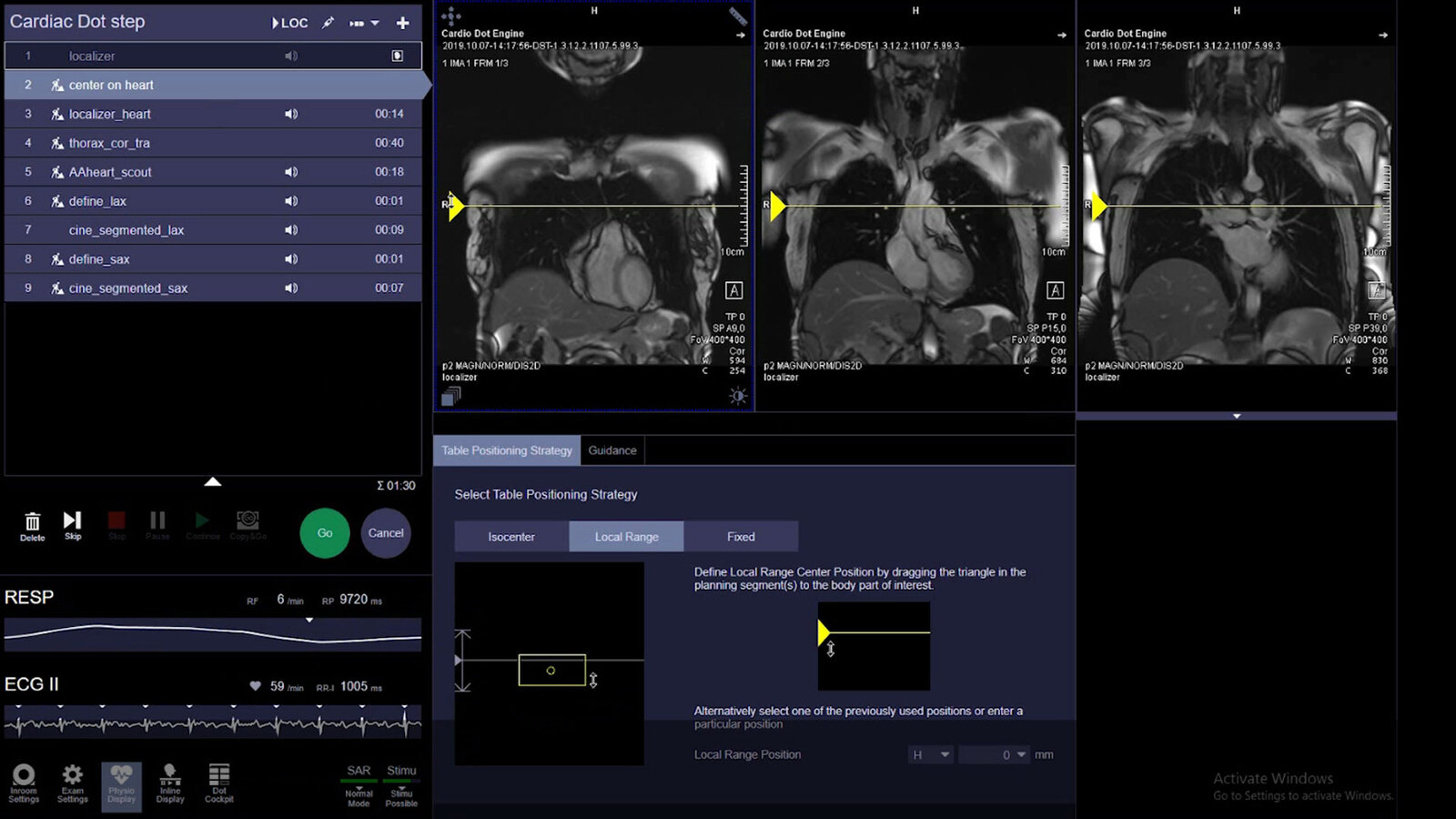Click arrow icon atop second image segment
Image resolution: width=1456 pixels, height=819 pixels.
(1062, 35)
